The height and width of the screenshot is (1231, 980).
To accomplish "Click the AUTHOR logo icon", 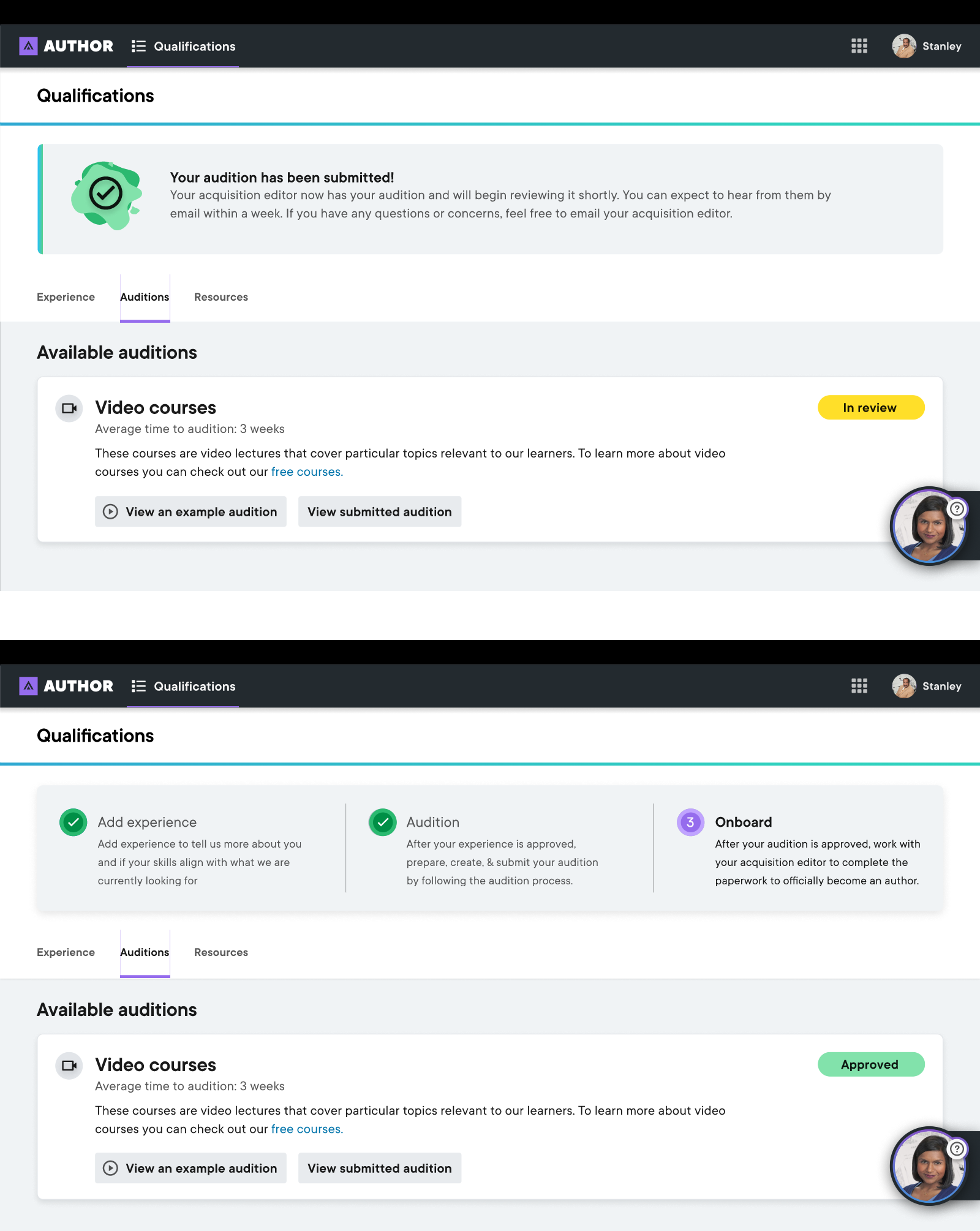I will pyautogui.click(x=28, y=46).
